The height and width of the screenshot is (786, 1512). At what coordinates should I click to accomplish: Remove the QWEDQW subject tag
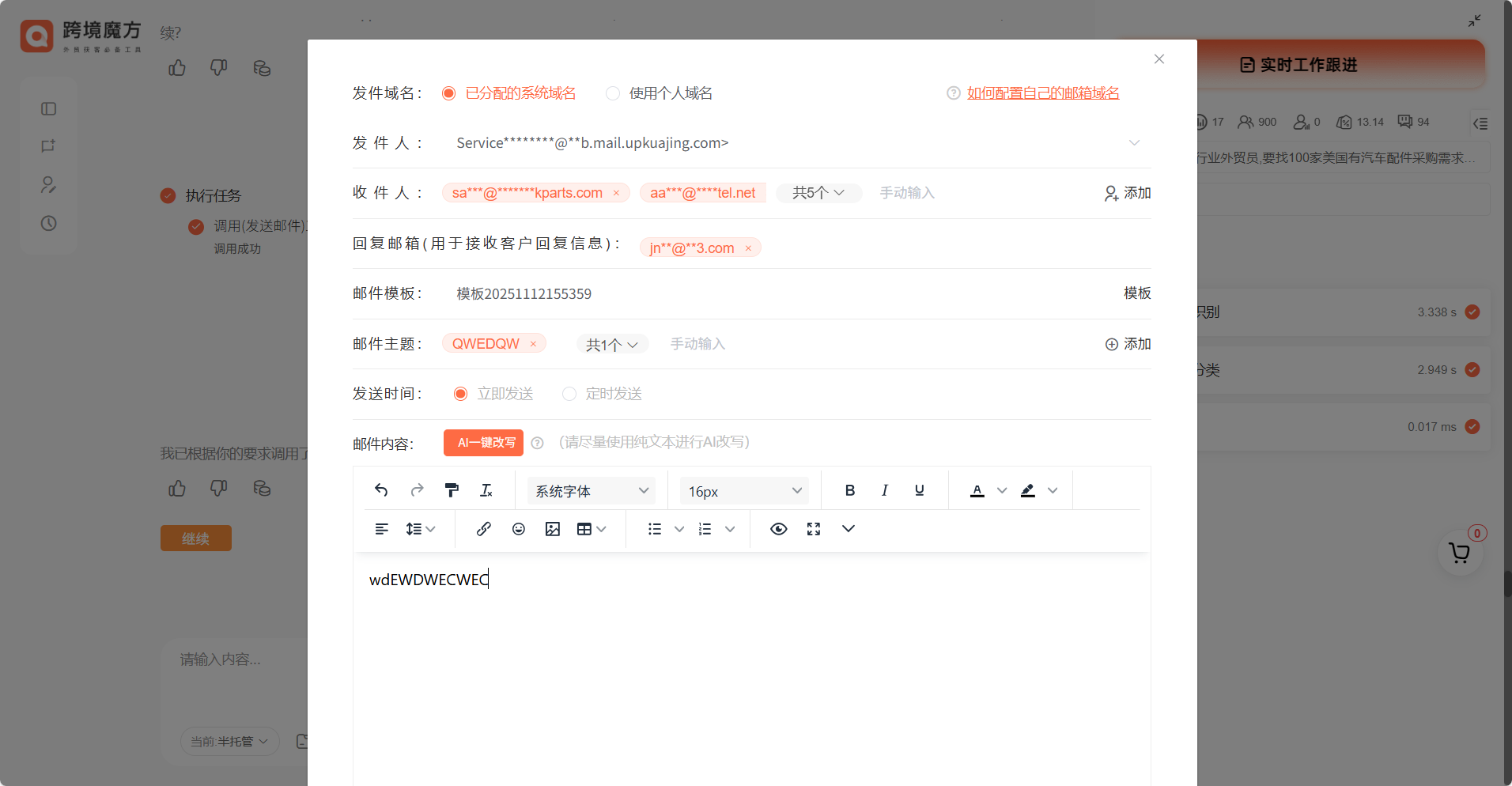(533, 344)
